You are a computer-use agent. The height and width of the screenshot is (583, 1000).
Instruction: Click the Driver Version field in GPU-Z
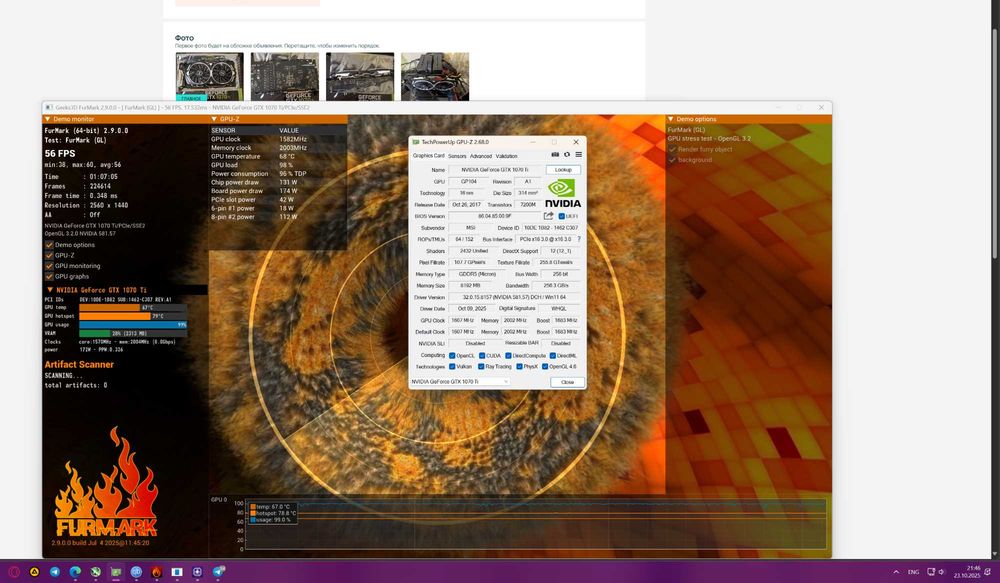(514, 297)
